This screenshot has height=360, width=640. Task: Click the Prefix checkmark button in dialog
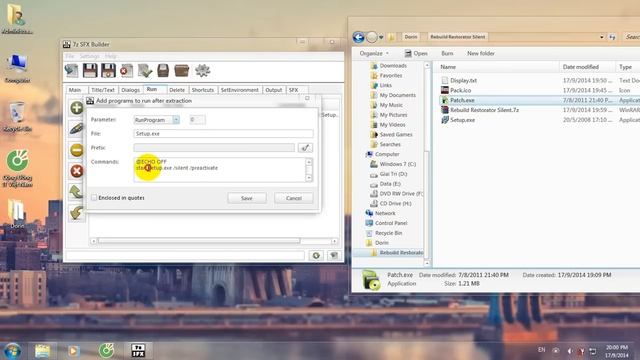(x=305, y=148)
